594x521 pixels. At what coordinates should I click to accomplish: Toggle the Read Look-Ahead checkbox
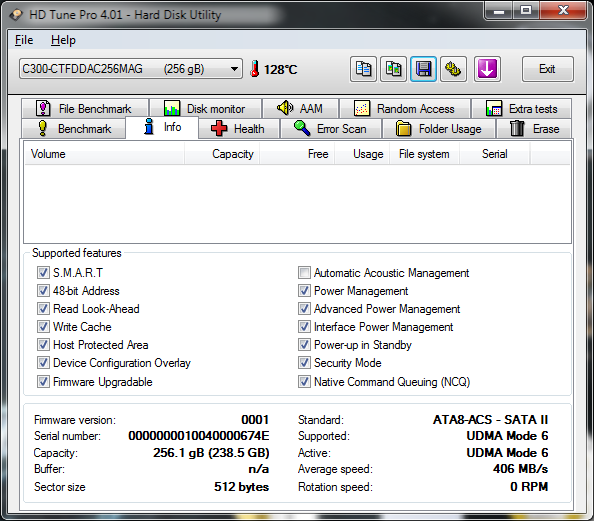(43, 308)
